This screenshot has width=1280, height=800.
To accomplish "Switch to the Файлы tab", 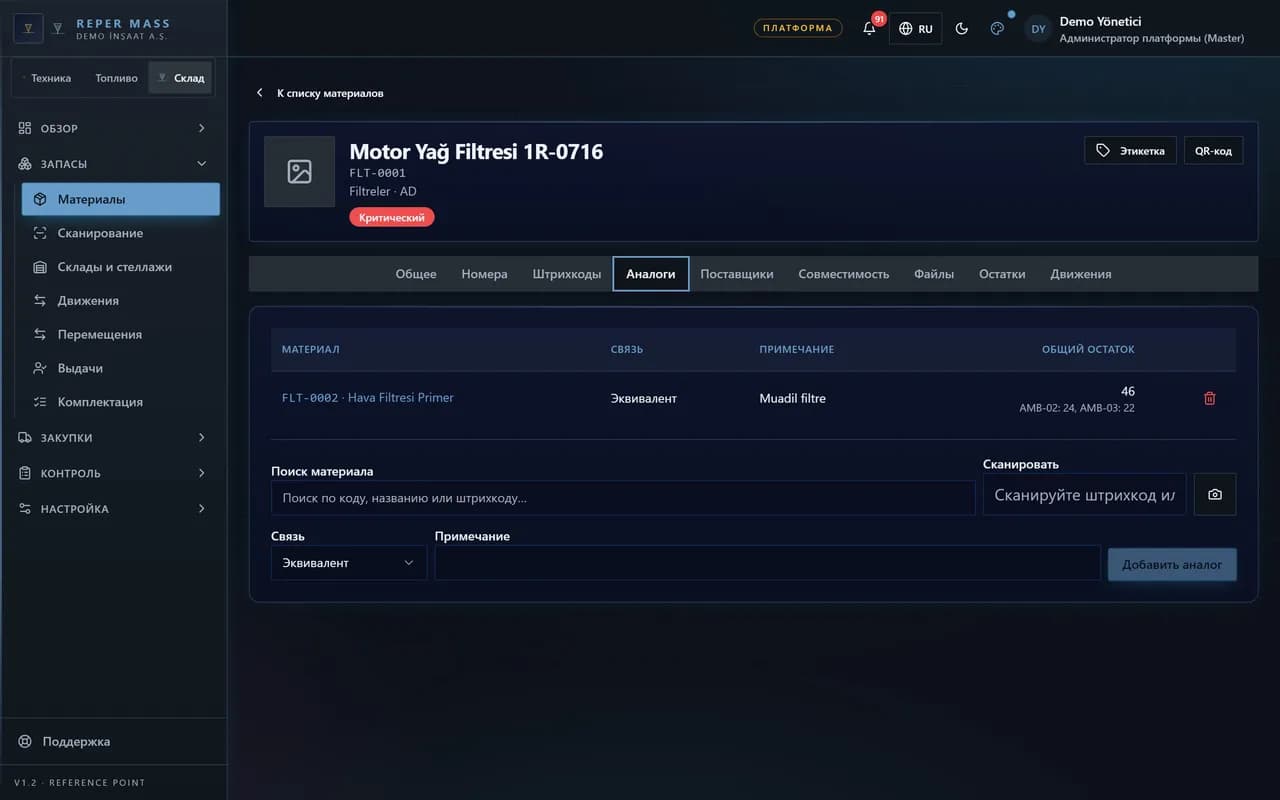I will (x=934, y=274).
